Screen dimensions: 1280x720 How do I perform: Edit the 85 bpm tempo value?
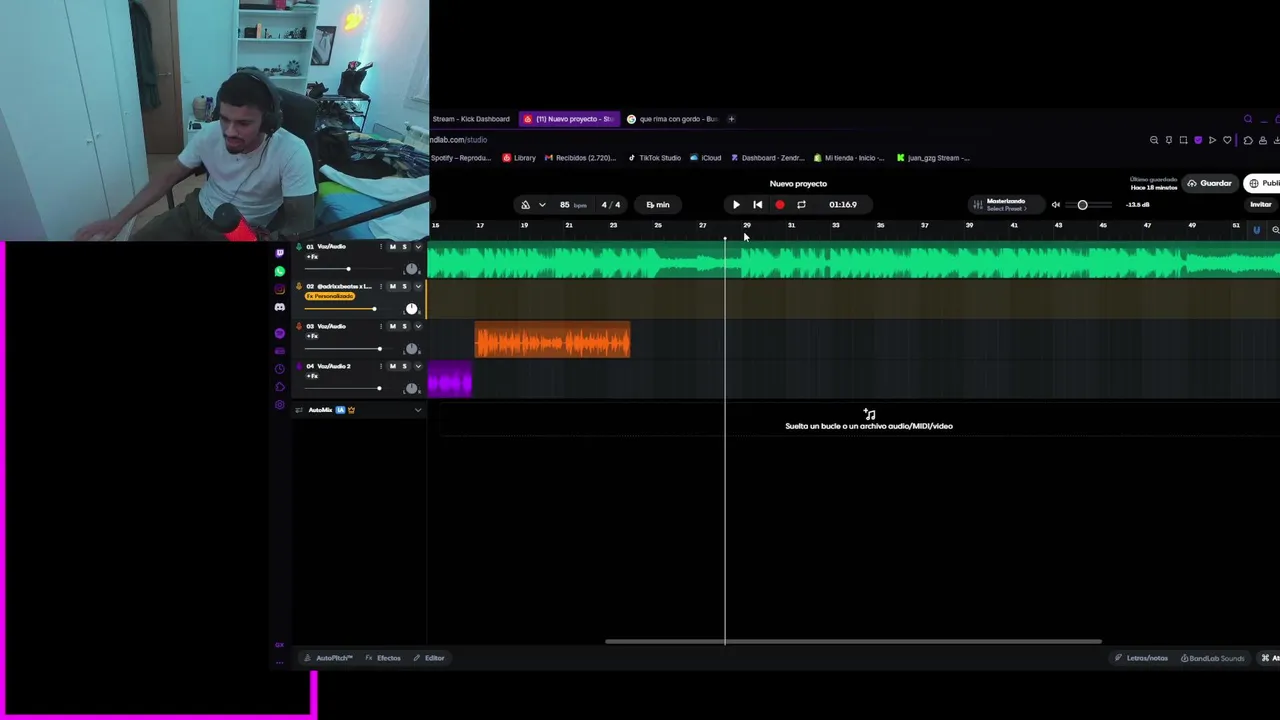tap(565, 205)
